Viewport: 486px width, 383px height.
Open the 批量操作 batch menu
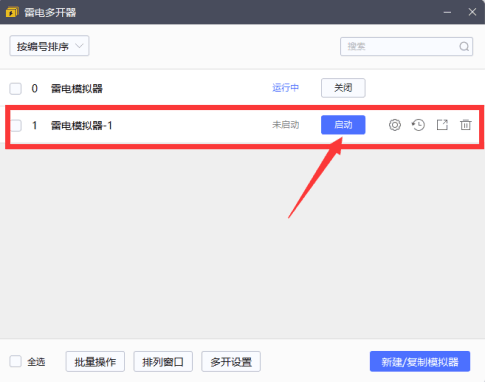coord(95,362)
